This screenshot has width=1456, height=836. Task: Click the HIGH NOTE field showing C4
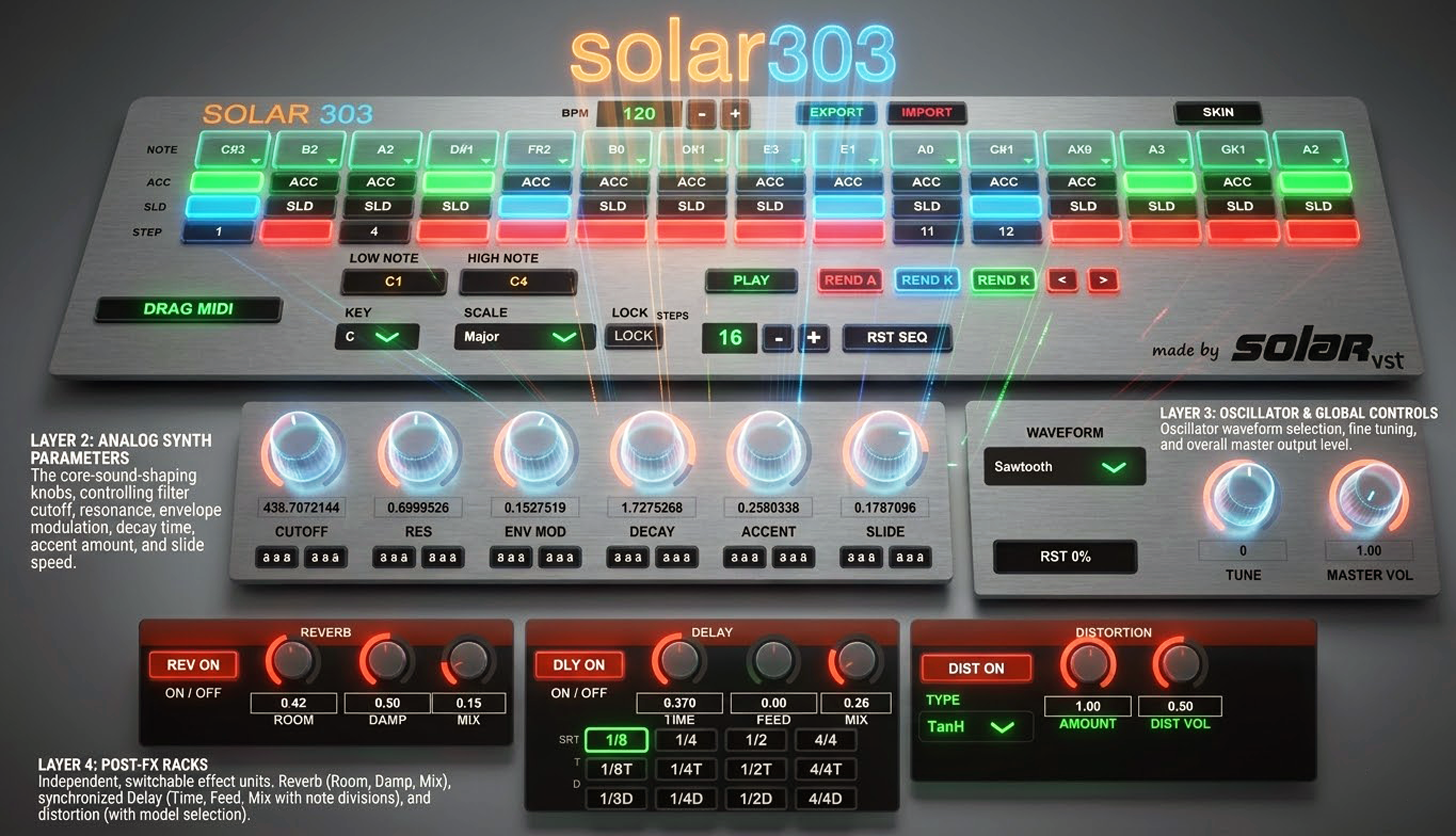pos(518,281)
